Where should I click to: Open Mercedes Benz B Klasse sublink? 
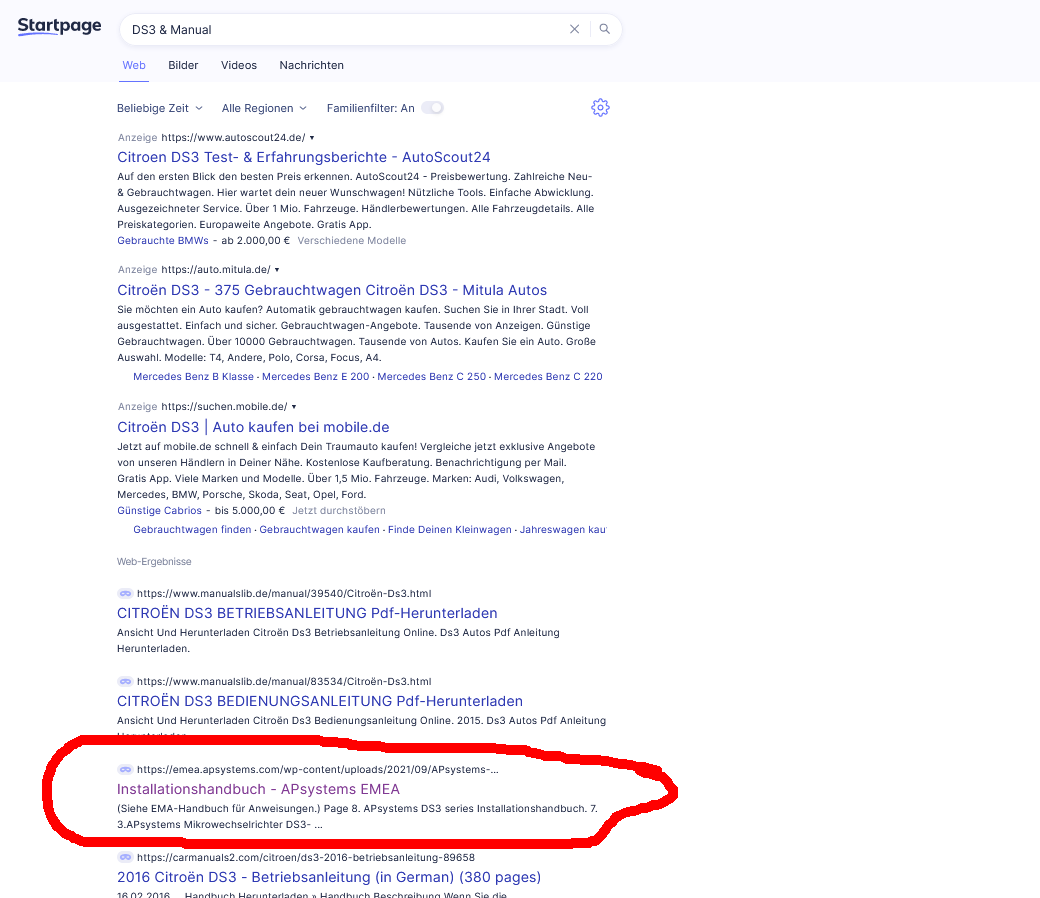193,377
